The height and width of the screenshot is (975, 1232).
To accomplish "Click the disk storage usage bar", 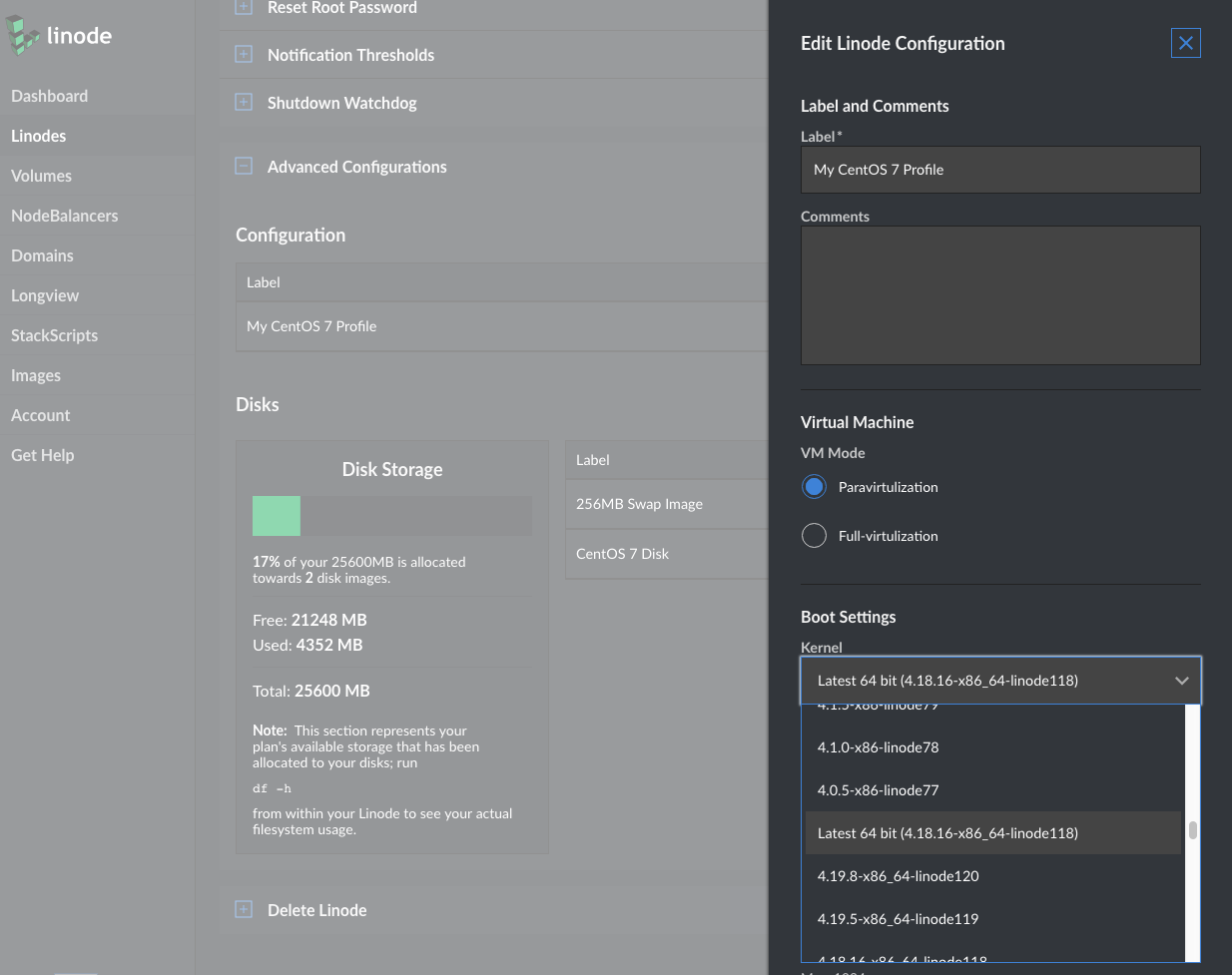I will [392, 516].
